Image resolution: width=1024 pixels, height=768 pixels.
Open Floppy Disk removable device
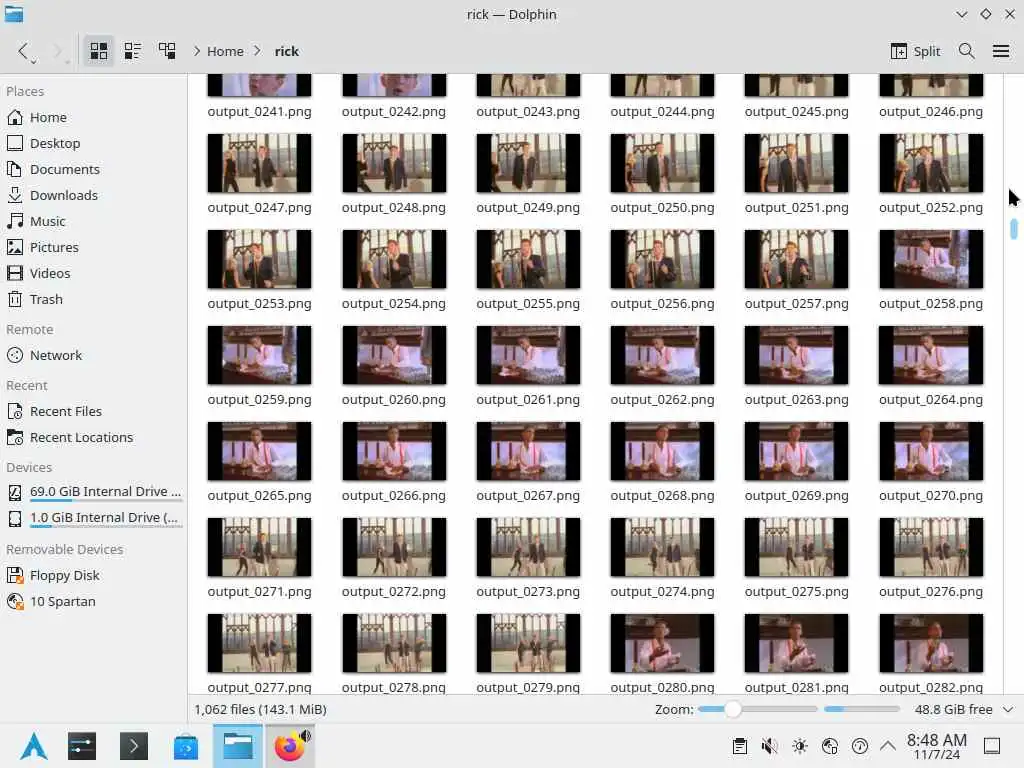point(93,575)
